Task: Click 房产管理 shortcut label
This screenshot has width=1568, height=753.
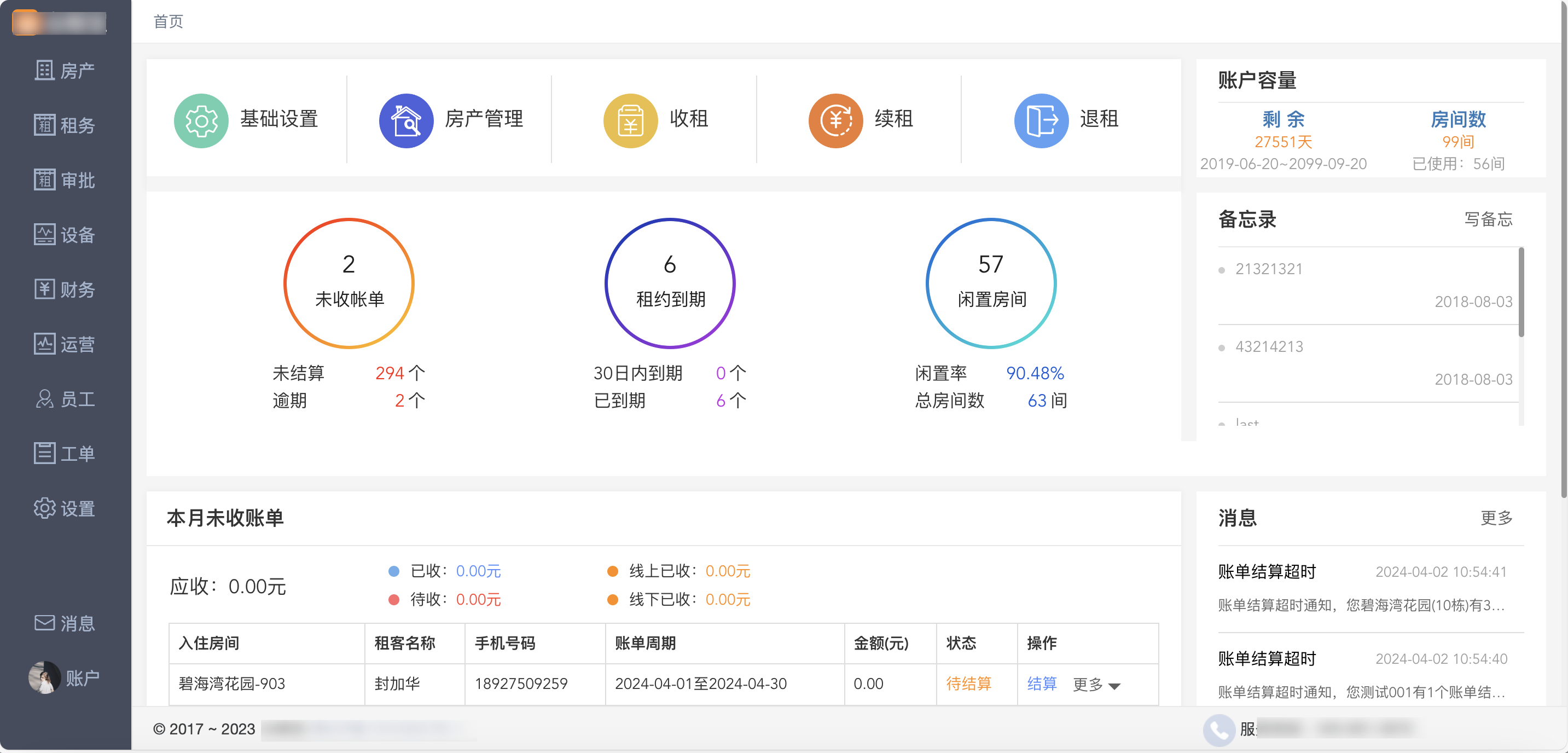Action: tap(485, 119)
